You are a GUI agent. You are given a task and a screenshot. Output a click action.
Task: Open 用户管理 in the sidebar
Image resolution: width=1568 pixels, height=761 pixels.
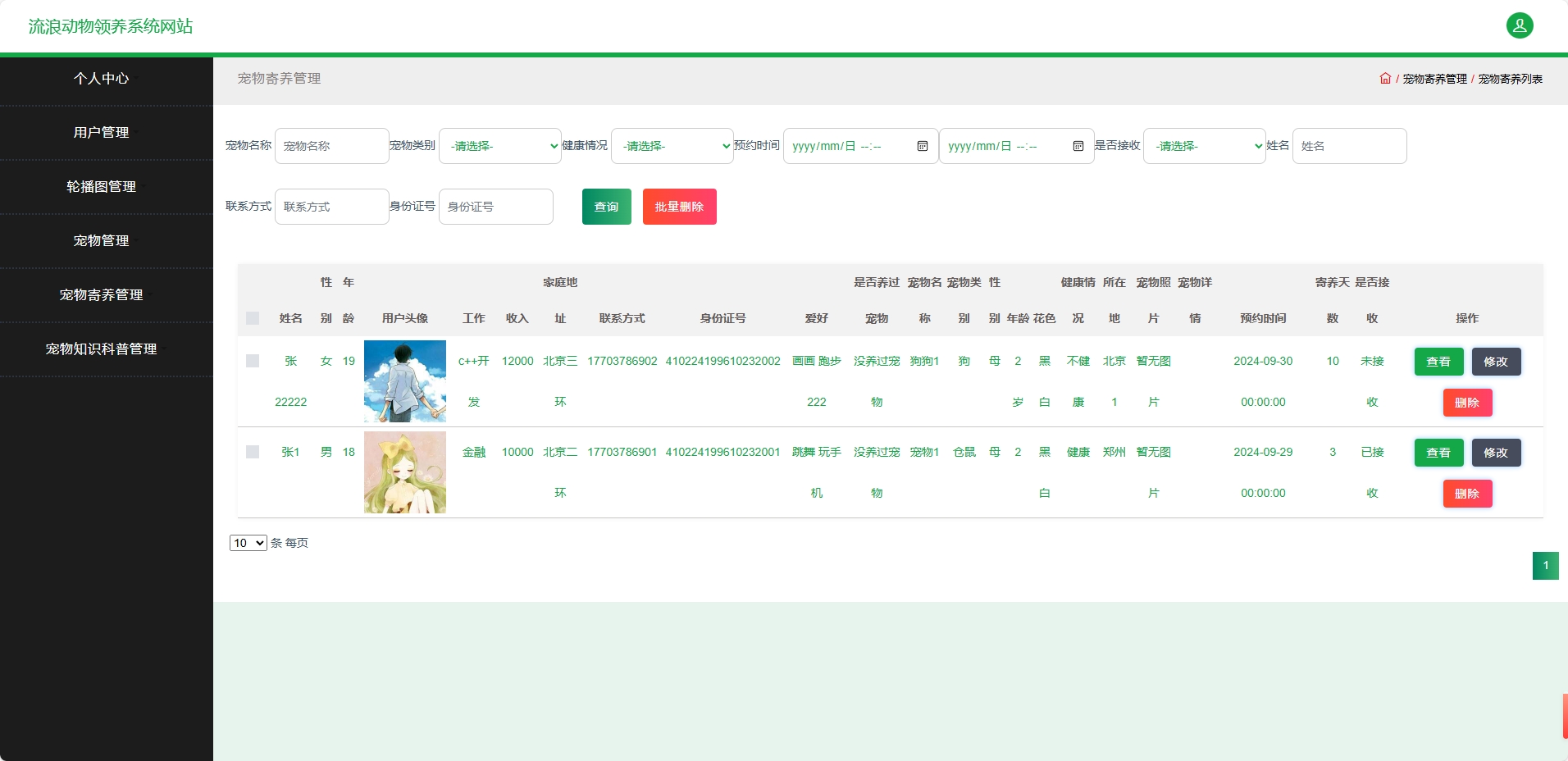click(x=101, y=132)
